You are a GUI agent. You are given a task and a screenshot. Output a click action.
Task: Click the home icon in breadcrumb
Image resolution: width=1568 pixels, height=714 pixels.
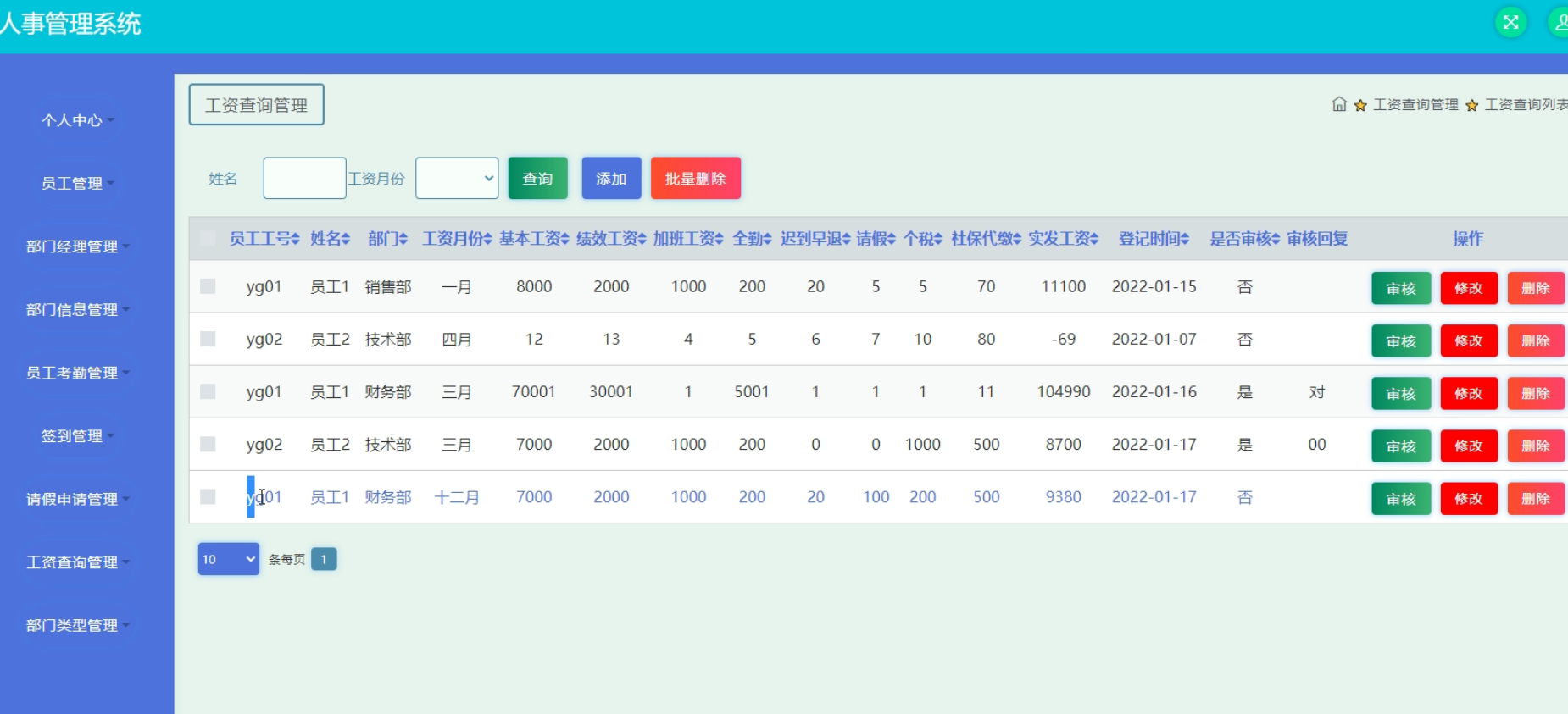(x=1339, y=104)
